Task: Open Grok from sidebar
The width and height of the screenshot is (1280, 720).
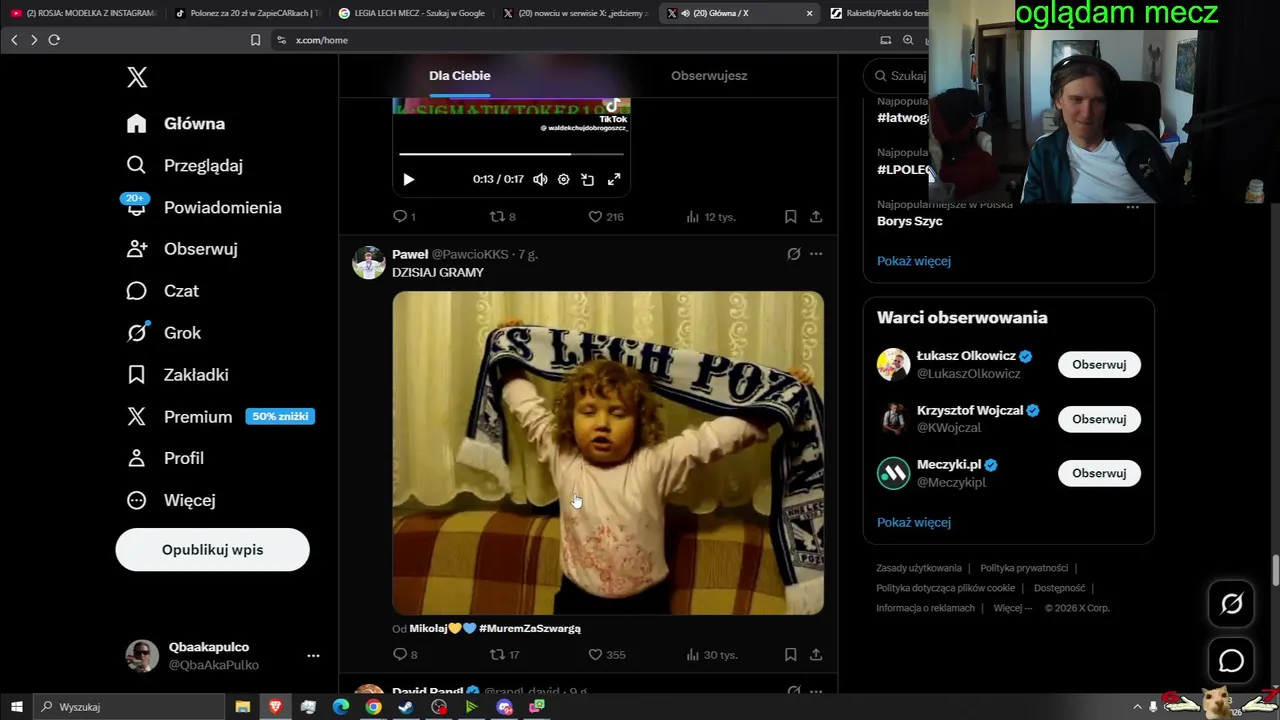Action: pos(164,333)
